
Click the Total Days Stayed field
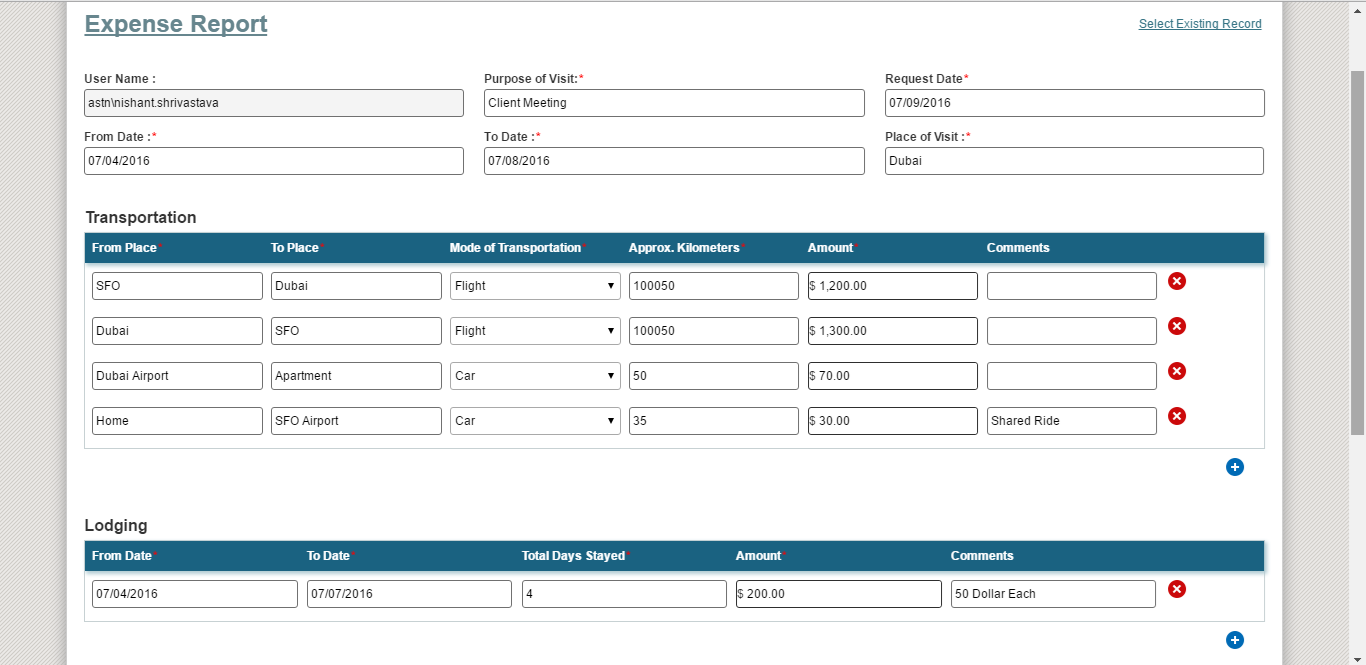[x=624, y=594]
